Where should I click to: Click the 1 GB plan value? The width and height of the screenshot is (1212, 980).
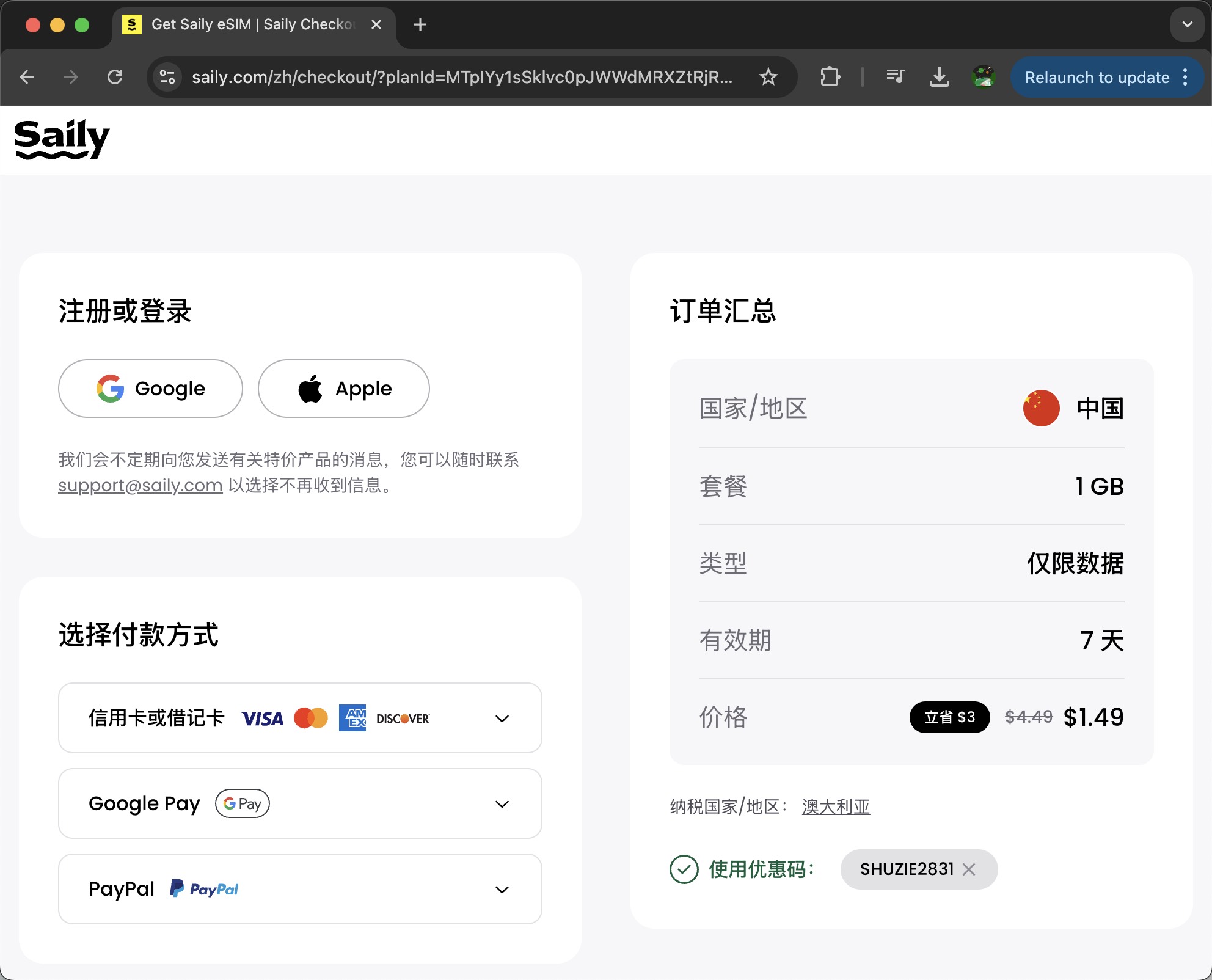coord(1100,486)
